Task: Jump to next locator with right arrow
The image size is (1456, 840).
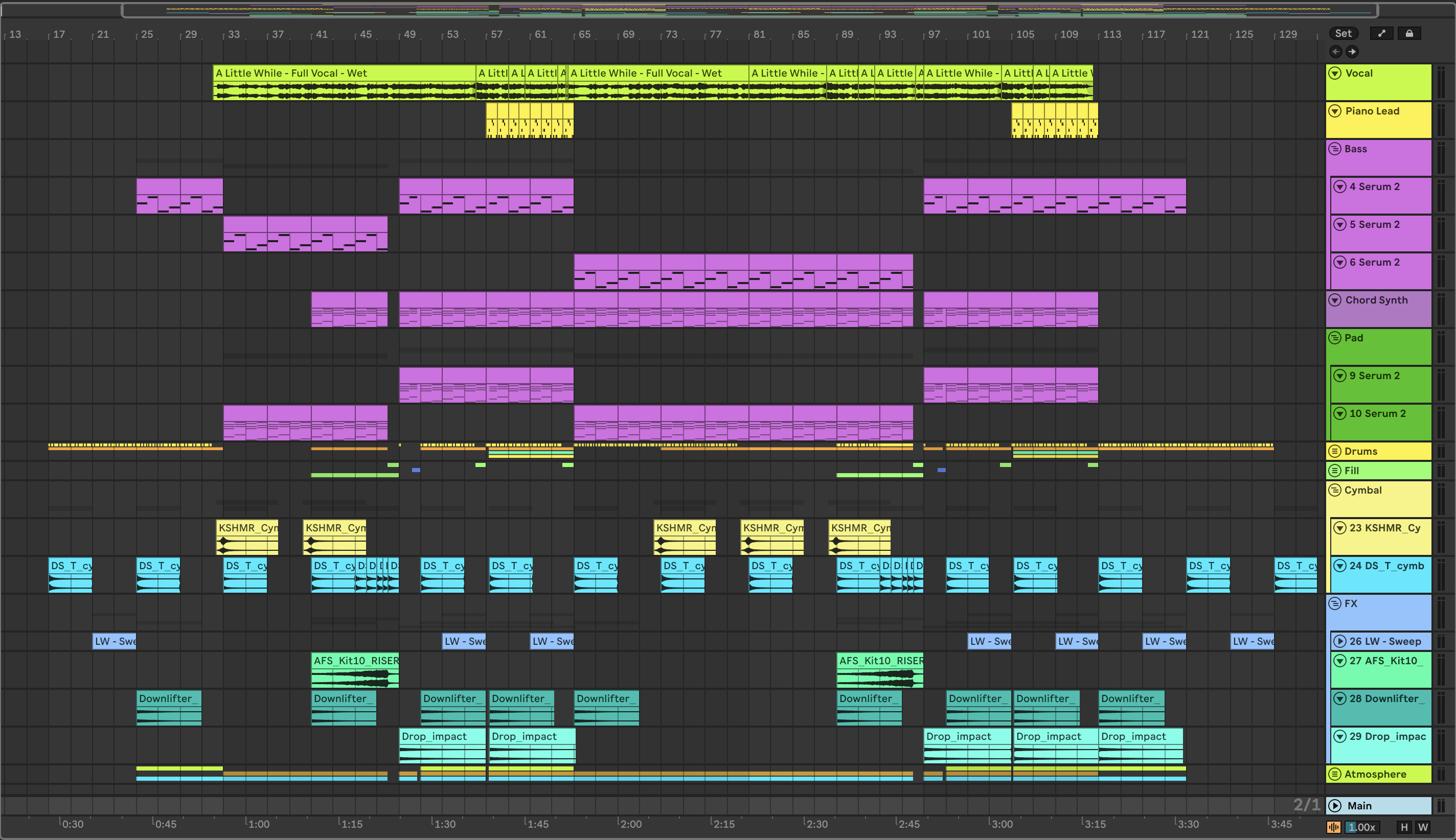Action: point(1352,52)
